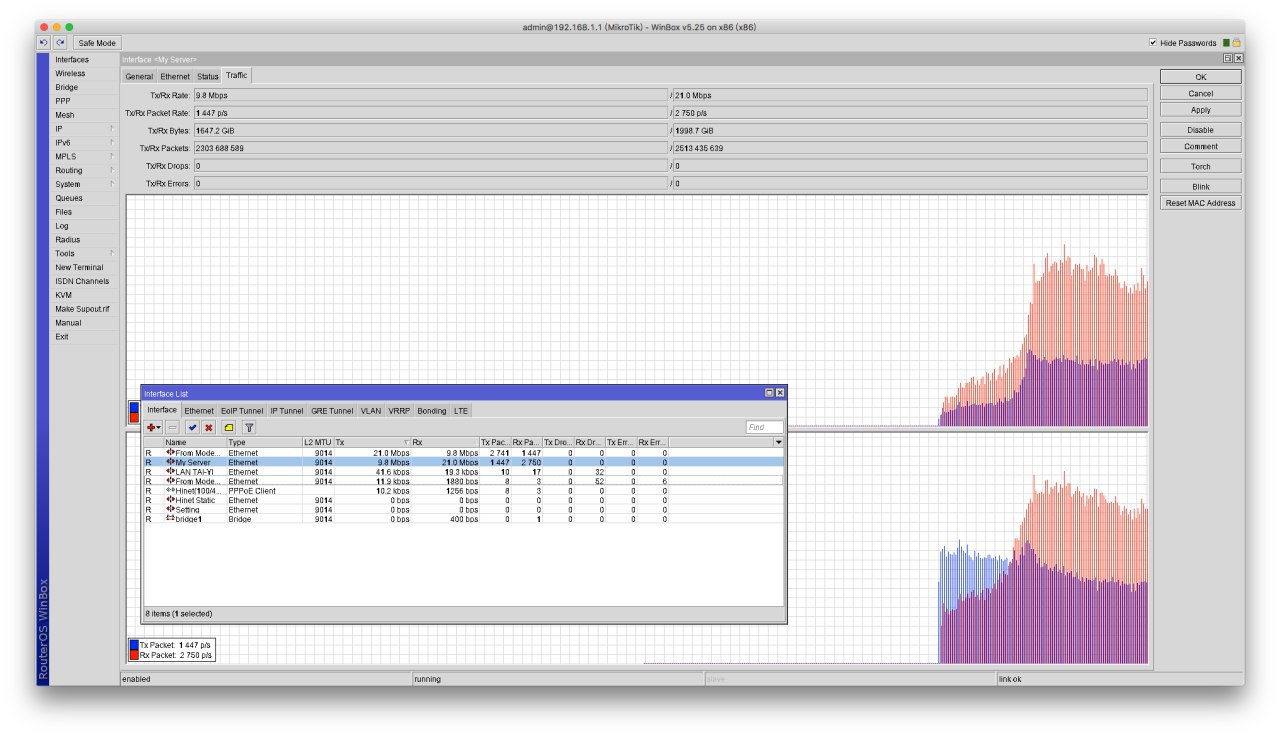Open the column chooser dropdown arrow

tap(778, 442)
